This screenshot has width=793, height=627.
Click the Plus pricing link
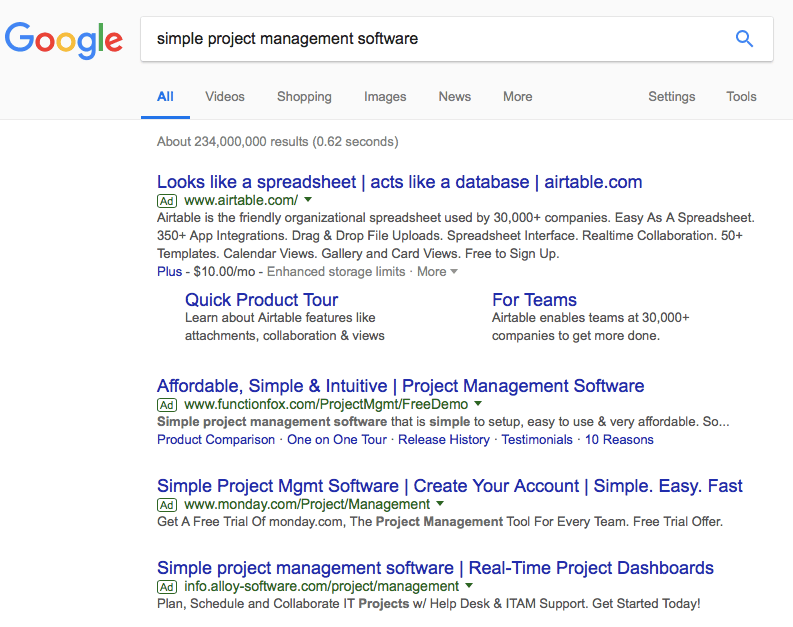[x=169, y=272]
